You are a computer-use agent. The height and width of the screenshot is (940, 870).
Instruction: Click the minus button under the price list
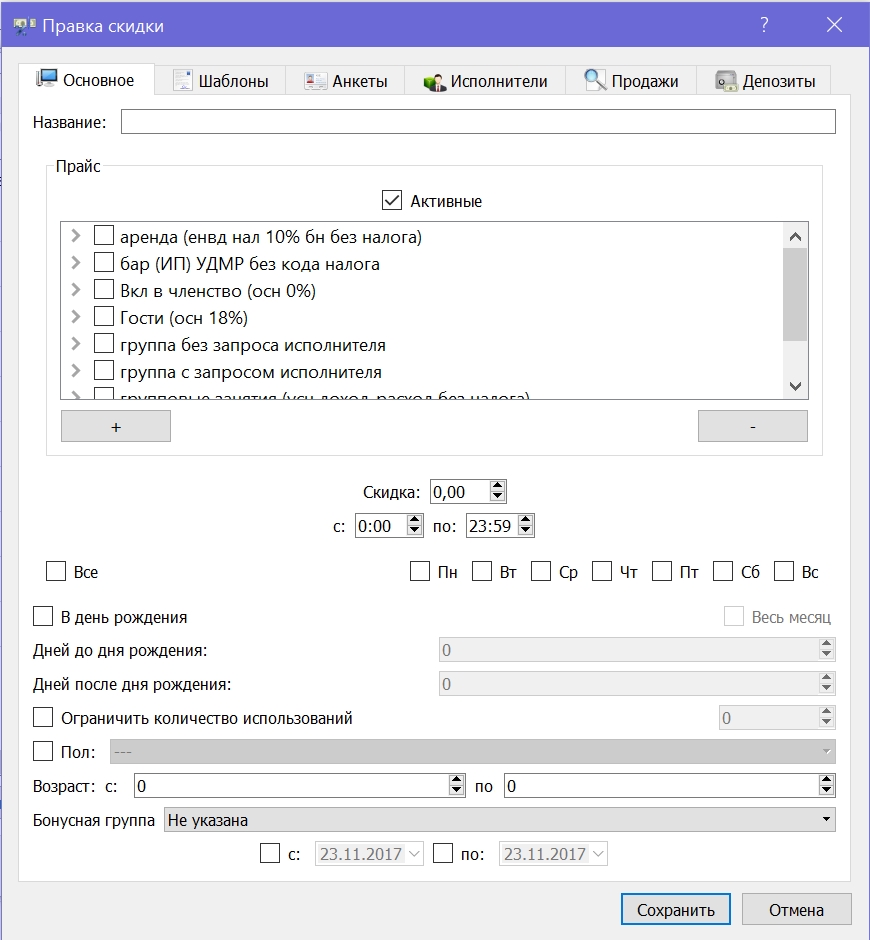click(752, 426)
